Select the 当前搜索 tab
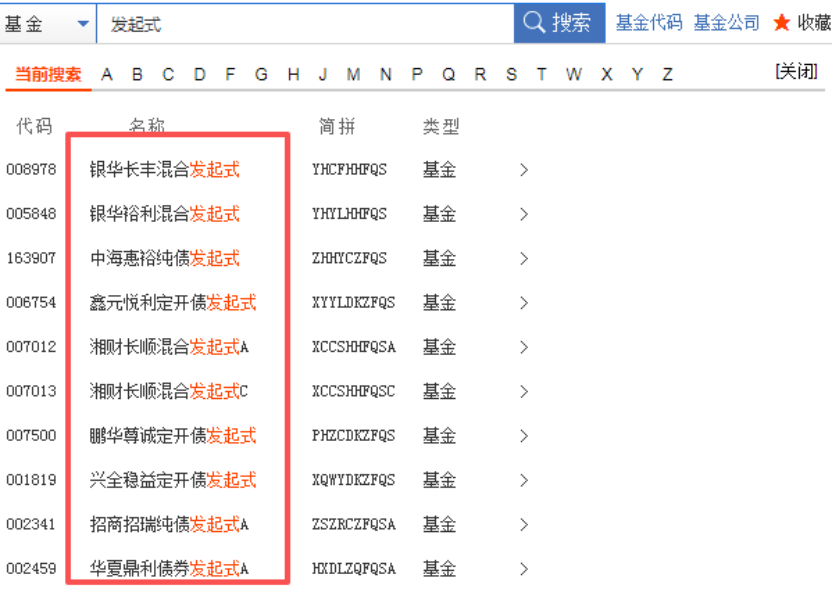 48,74
